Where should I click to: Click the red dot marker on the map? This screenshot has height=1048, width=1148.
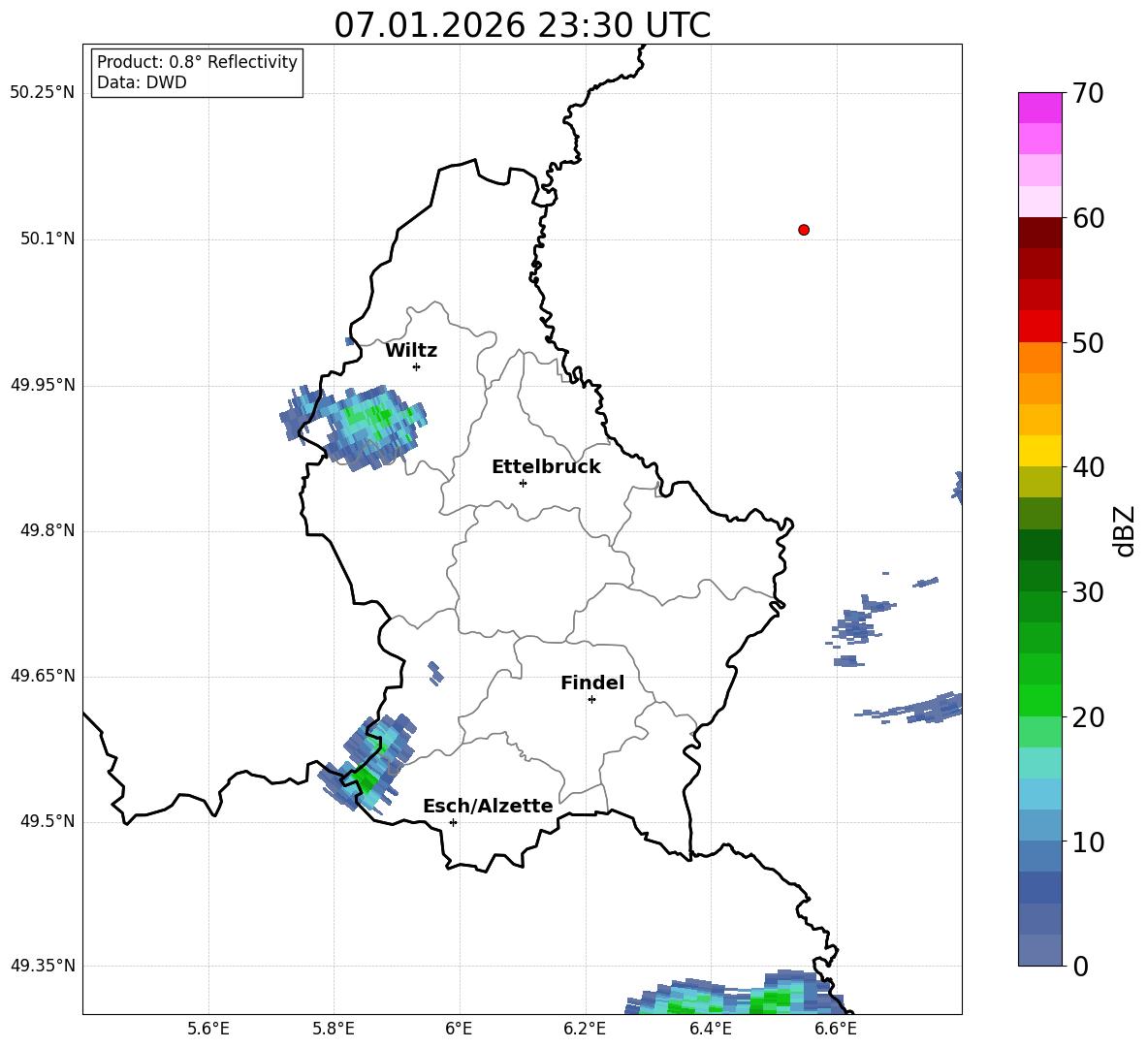coord(804,230)
